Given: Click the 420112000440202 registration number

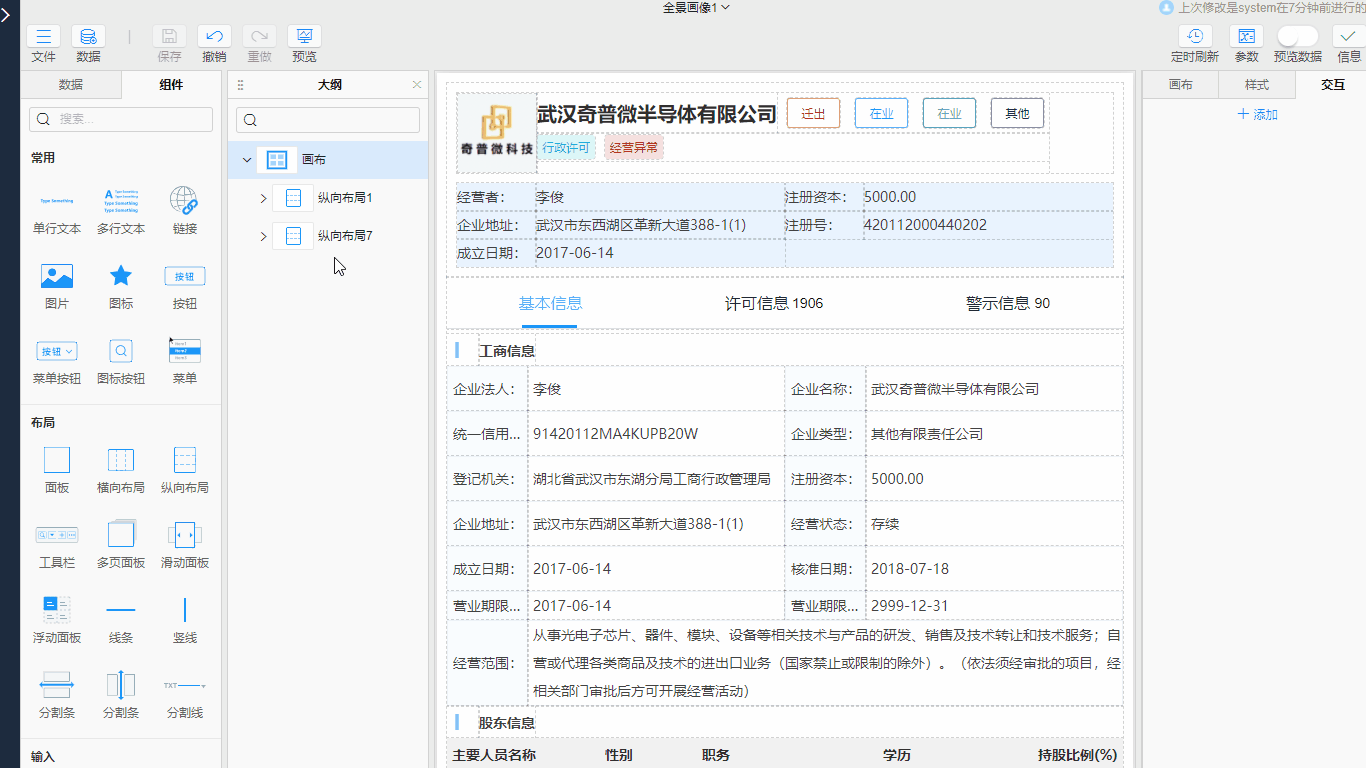Looking at the screenshot, I should (925, 225).
